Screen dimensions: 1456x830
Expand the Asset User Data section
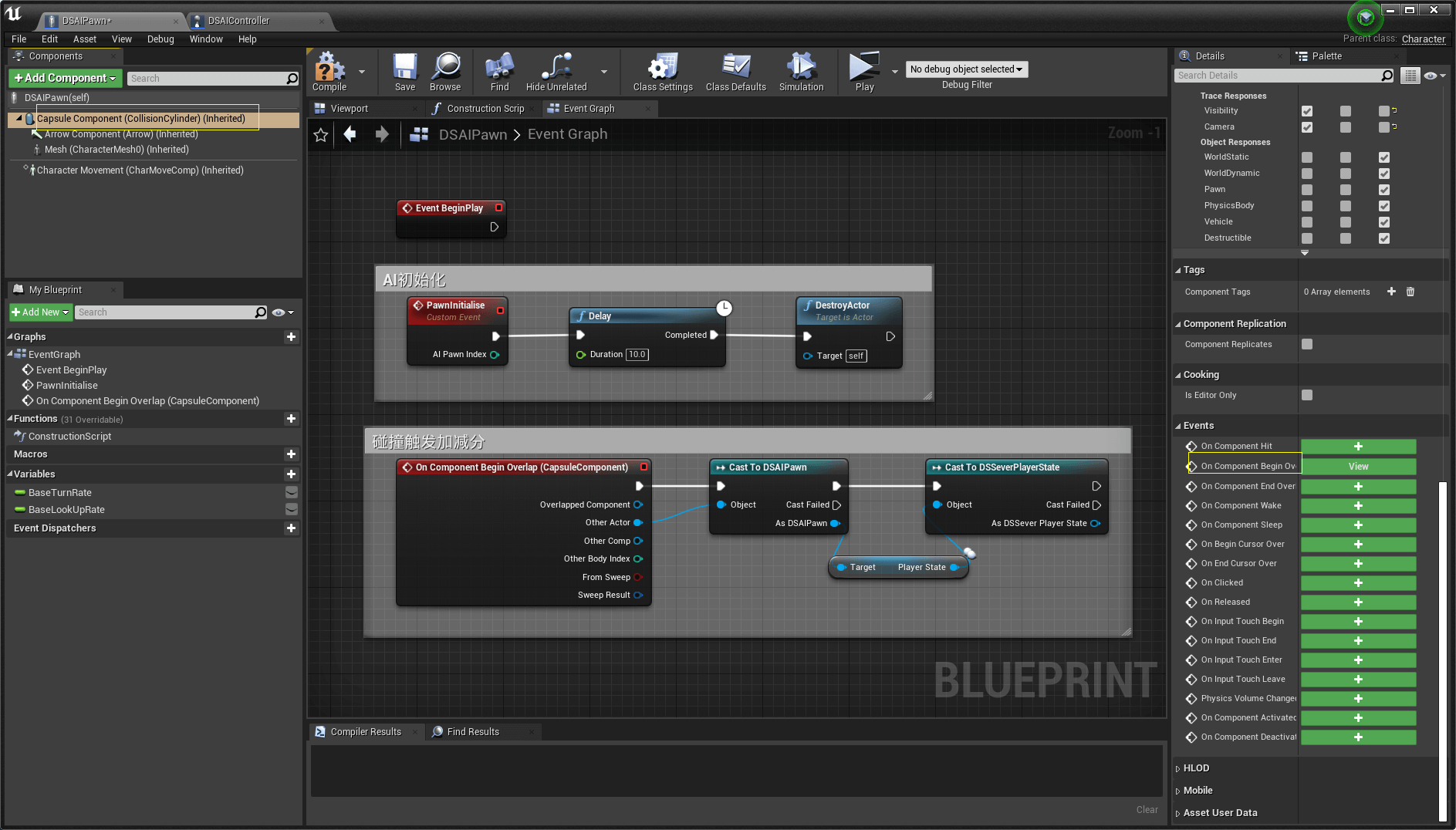[1178, 813]
